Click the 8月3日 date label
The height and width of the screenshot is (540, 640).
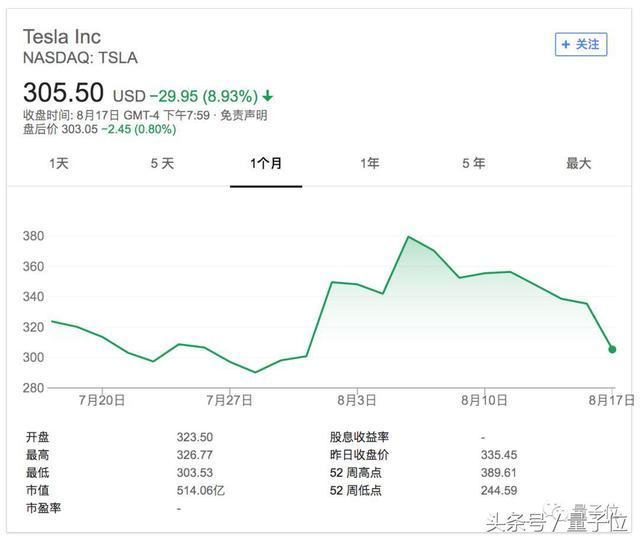(x=357, y=400)
